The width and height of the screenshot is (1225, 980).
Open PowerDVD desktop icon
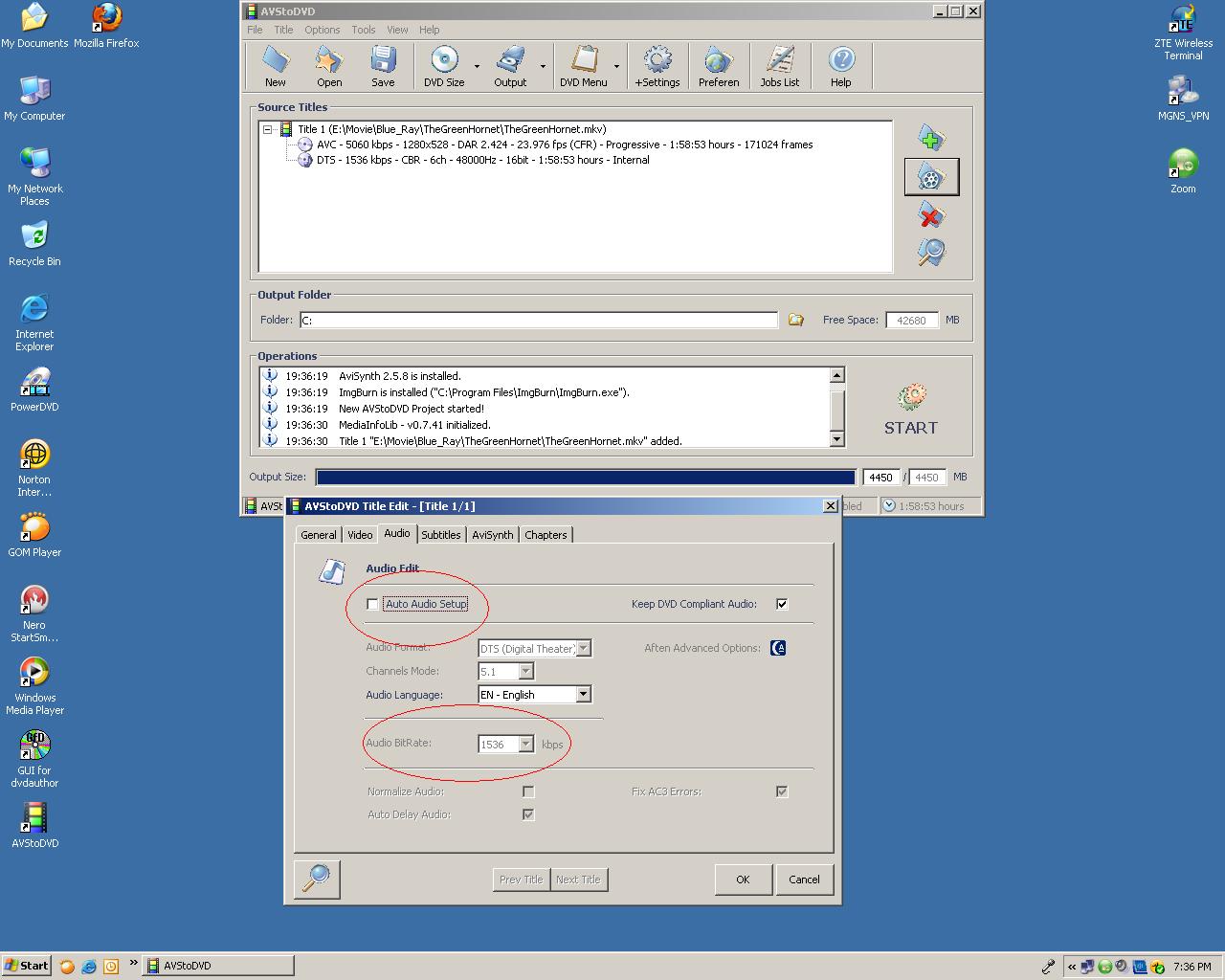pyautogui.click(x=34, y=390)
